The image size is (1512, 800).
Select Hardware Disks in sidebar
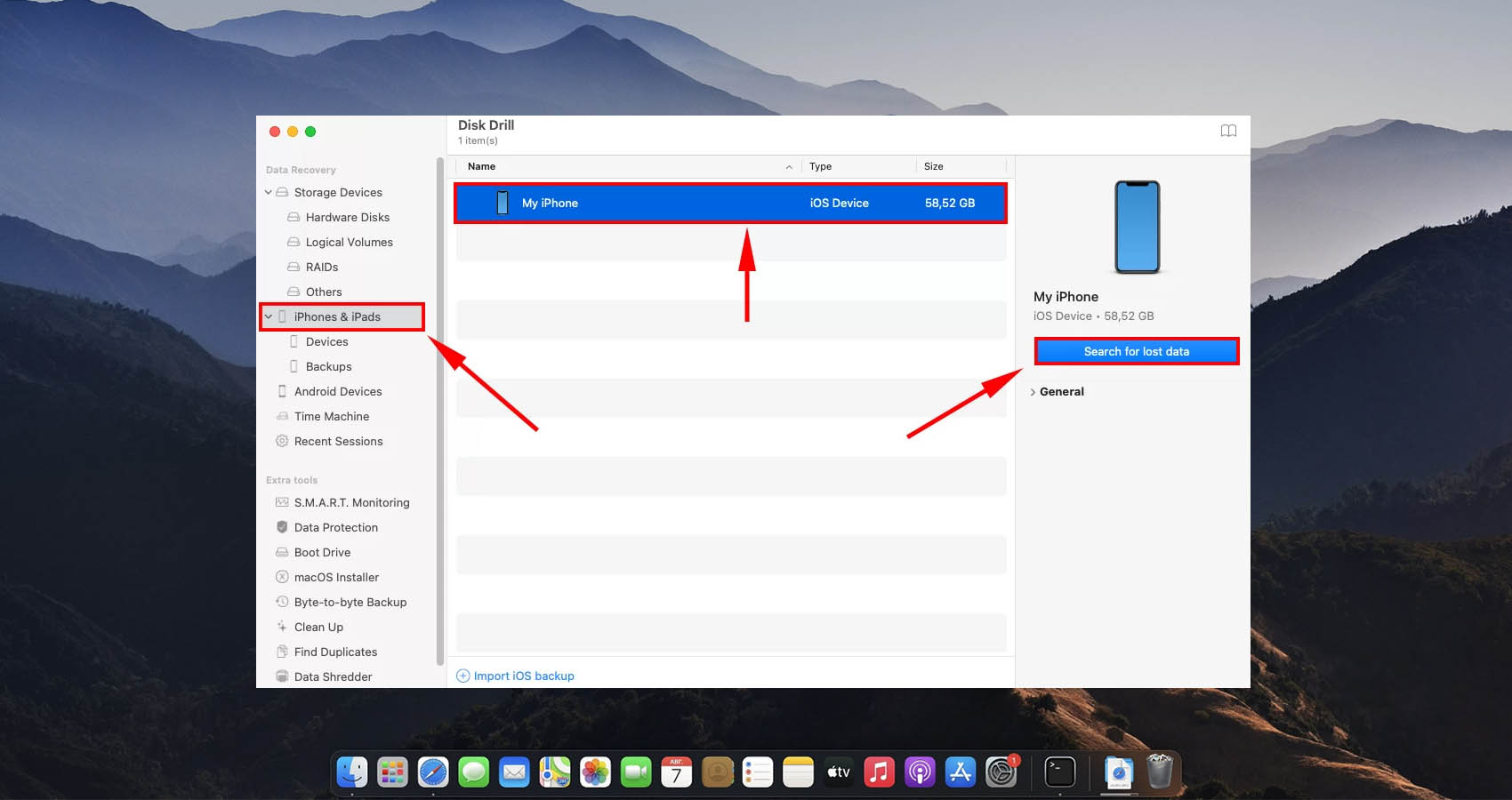(x=347, y=217)
